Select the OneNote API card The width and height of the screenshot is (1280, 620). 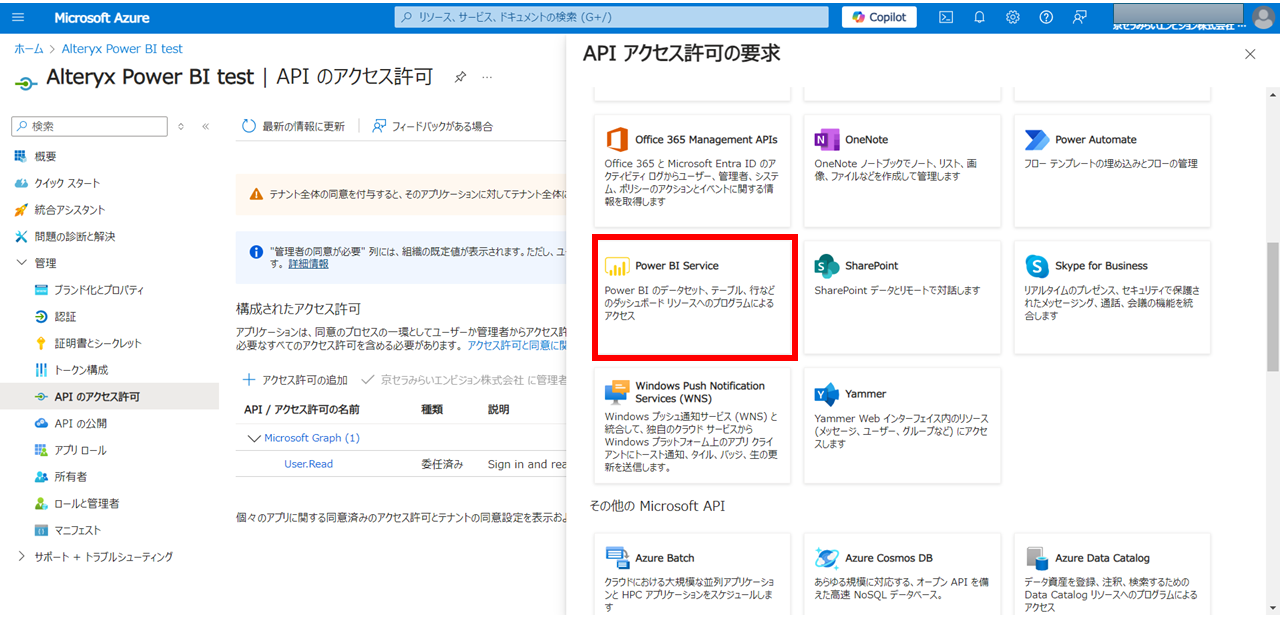click(x=902, y=171)
